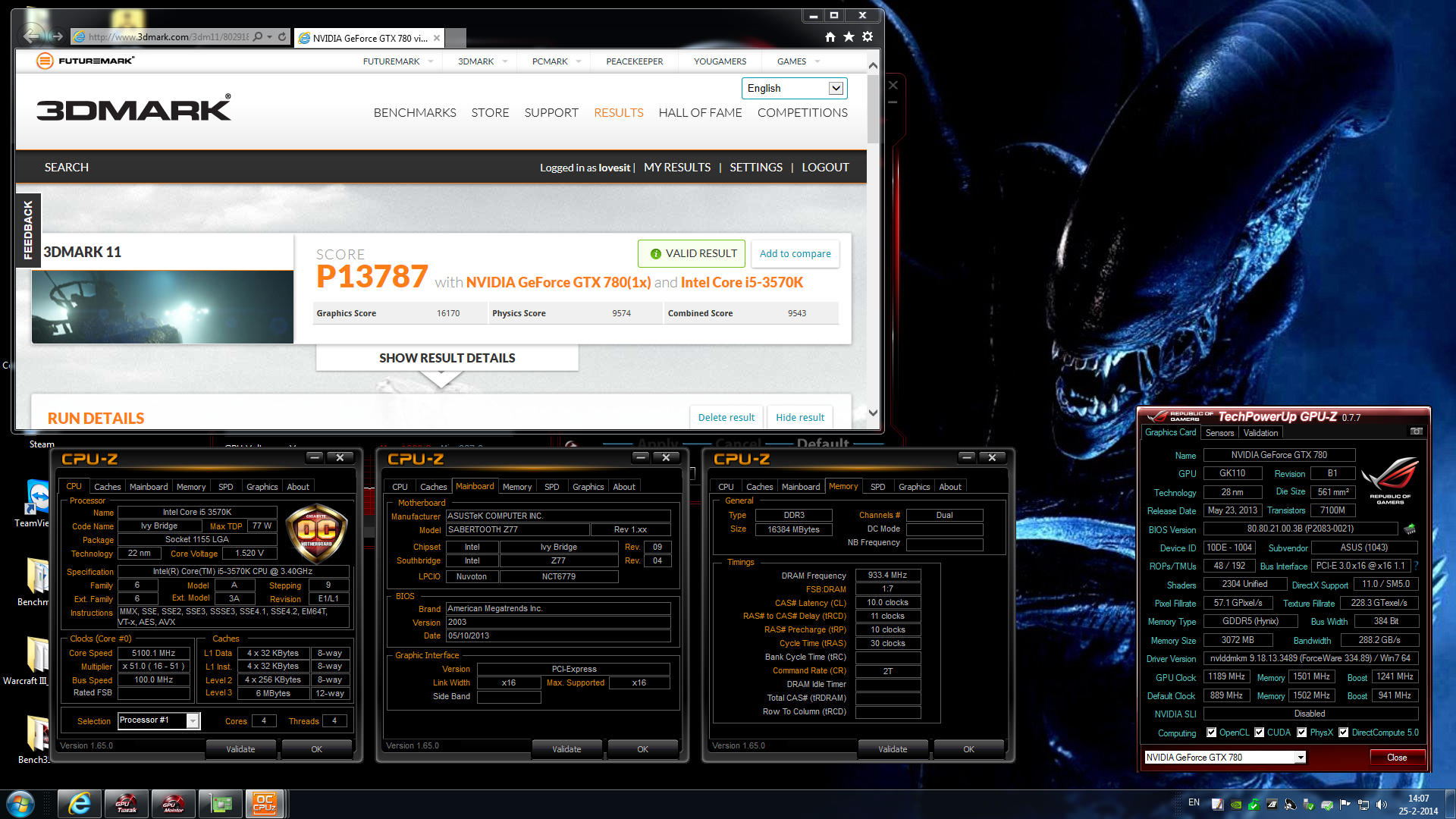
Task: Click the VALID RESULT badge
Action: 692,253
